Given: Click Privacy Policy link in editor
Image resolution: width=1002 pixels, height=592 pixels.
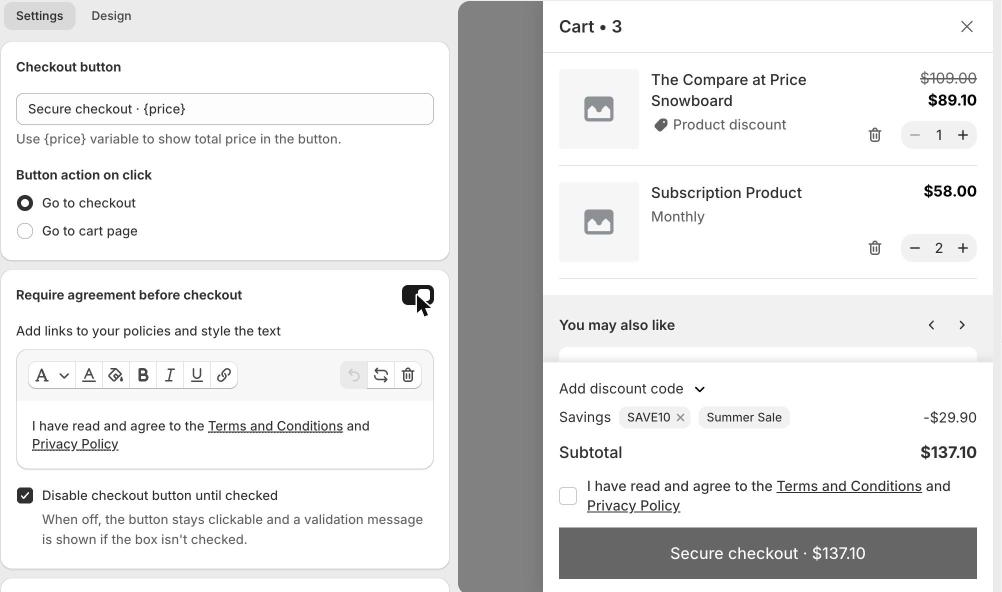Looking at the screenshot, I should (75, 444).
